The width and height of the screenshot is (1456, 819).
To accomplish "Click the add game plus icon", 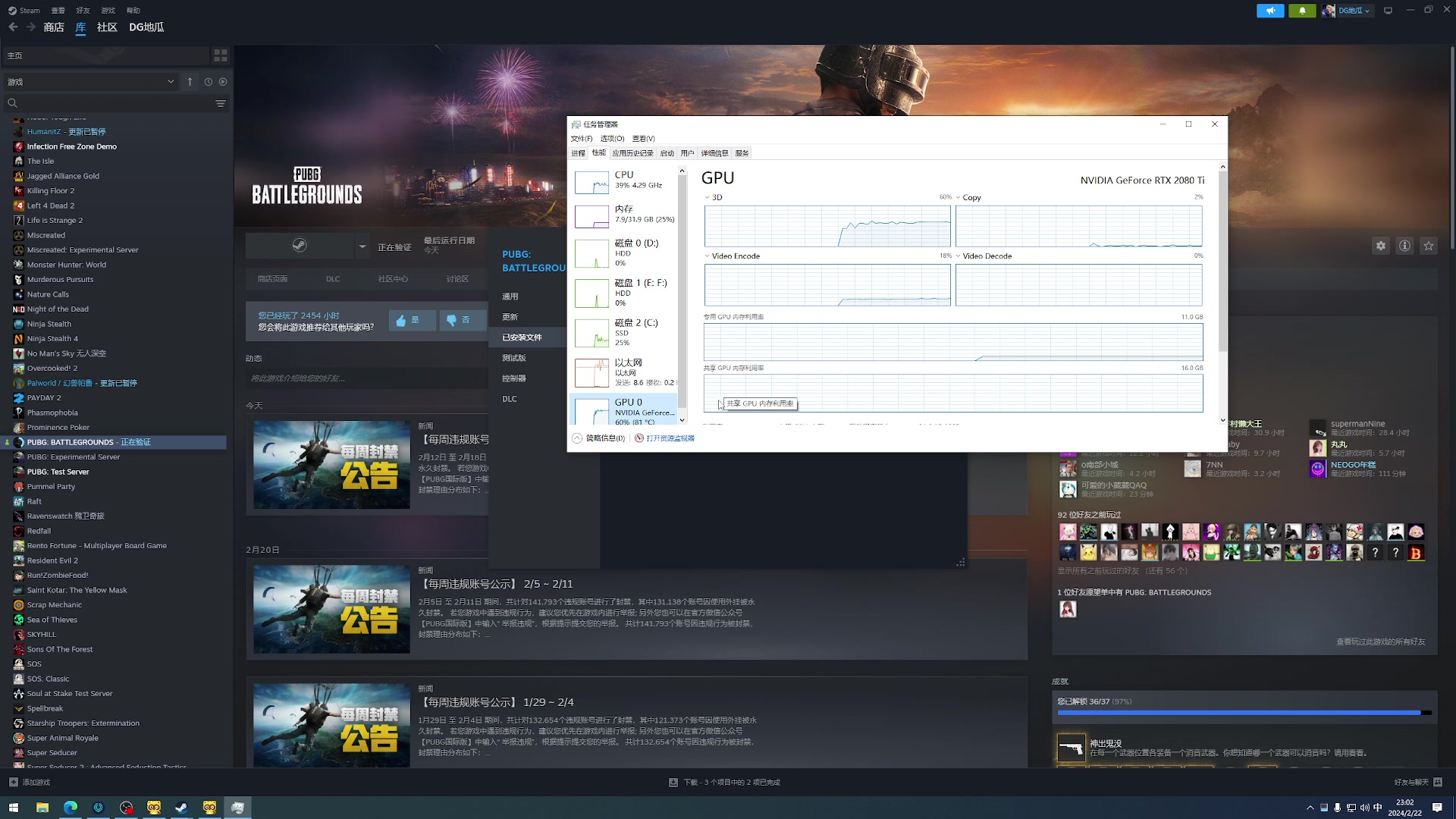I will [x=13, y=782].
